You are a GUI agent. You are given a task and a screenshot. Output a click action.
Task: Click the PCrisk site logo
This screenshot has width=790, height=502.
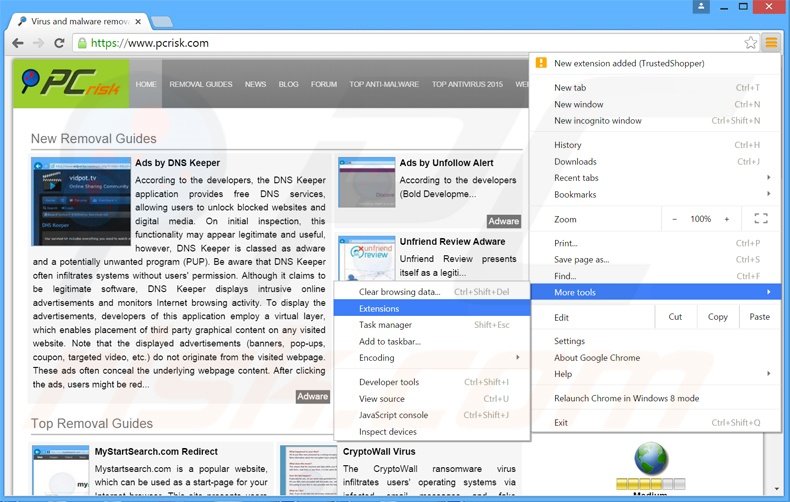point(71,83)
